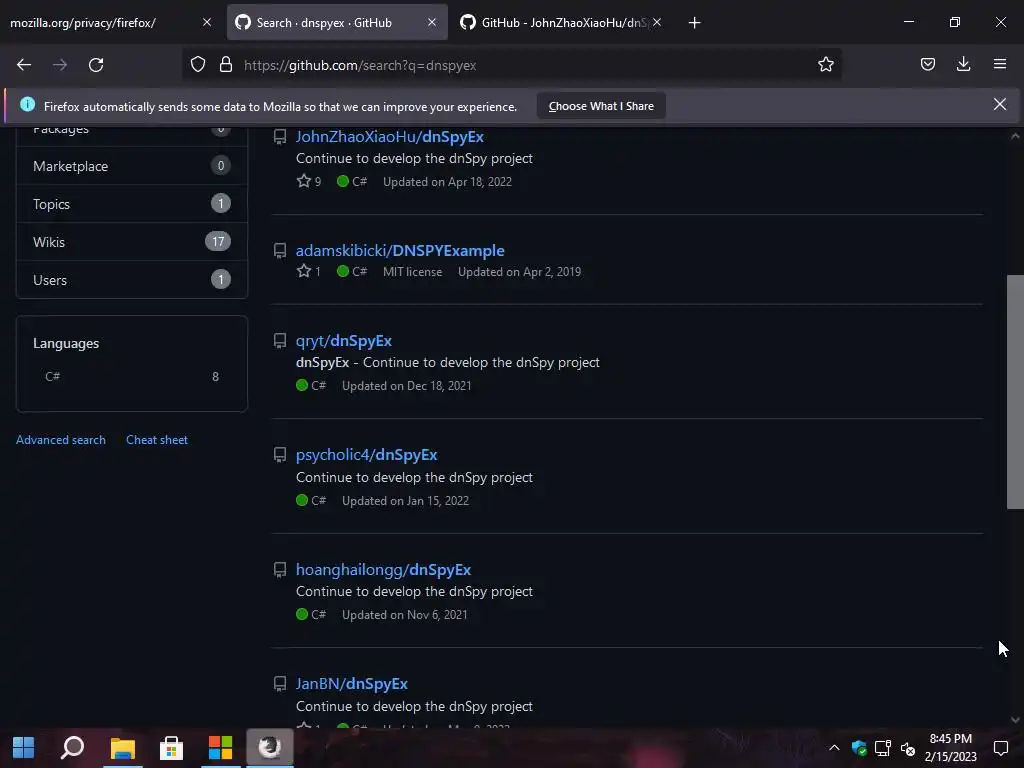
Task: Open Microsoft Store from taskbar
Action: [171, 747]
